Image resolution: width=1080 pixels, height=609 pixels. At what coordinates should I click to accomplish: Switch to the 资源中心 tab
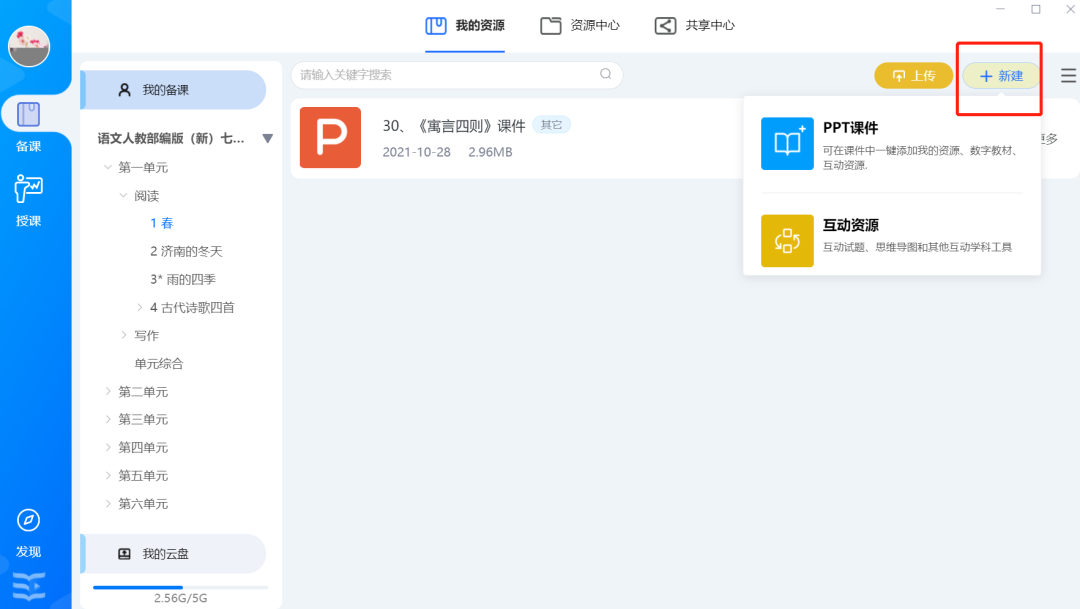[580, 25]
